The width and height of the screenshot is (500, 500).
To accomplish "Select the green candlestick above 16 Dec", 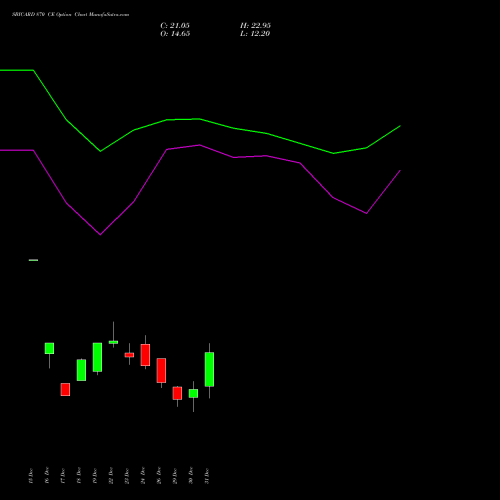I will [49, 348].
